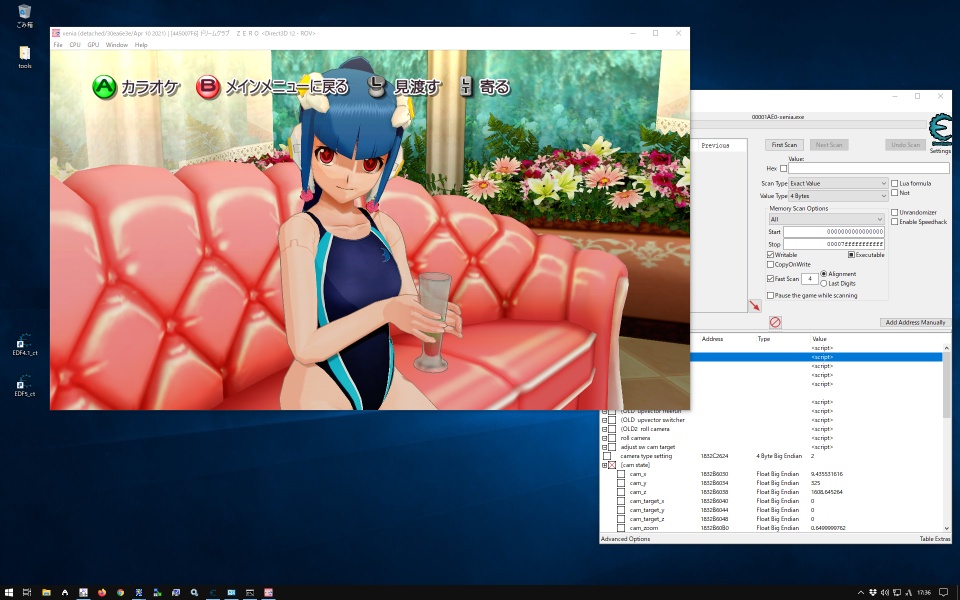This screenshot has width=960, height=600.
Task: Click the xenia window title icon
Action: [56, 33]
